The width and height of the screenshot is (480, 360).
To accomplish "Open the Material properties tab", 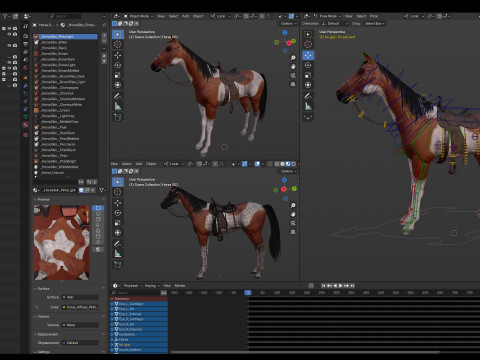I will point(26,125).
